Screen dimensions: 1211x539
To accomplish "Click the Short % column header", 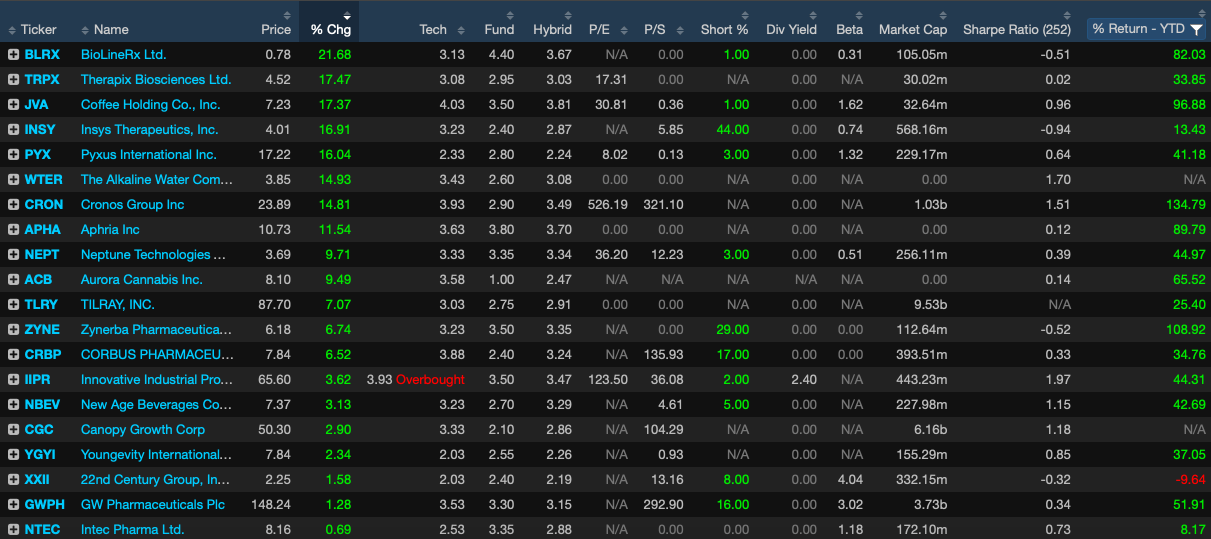I will click(724, 29).
